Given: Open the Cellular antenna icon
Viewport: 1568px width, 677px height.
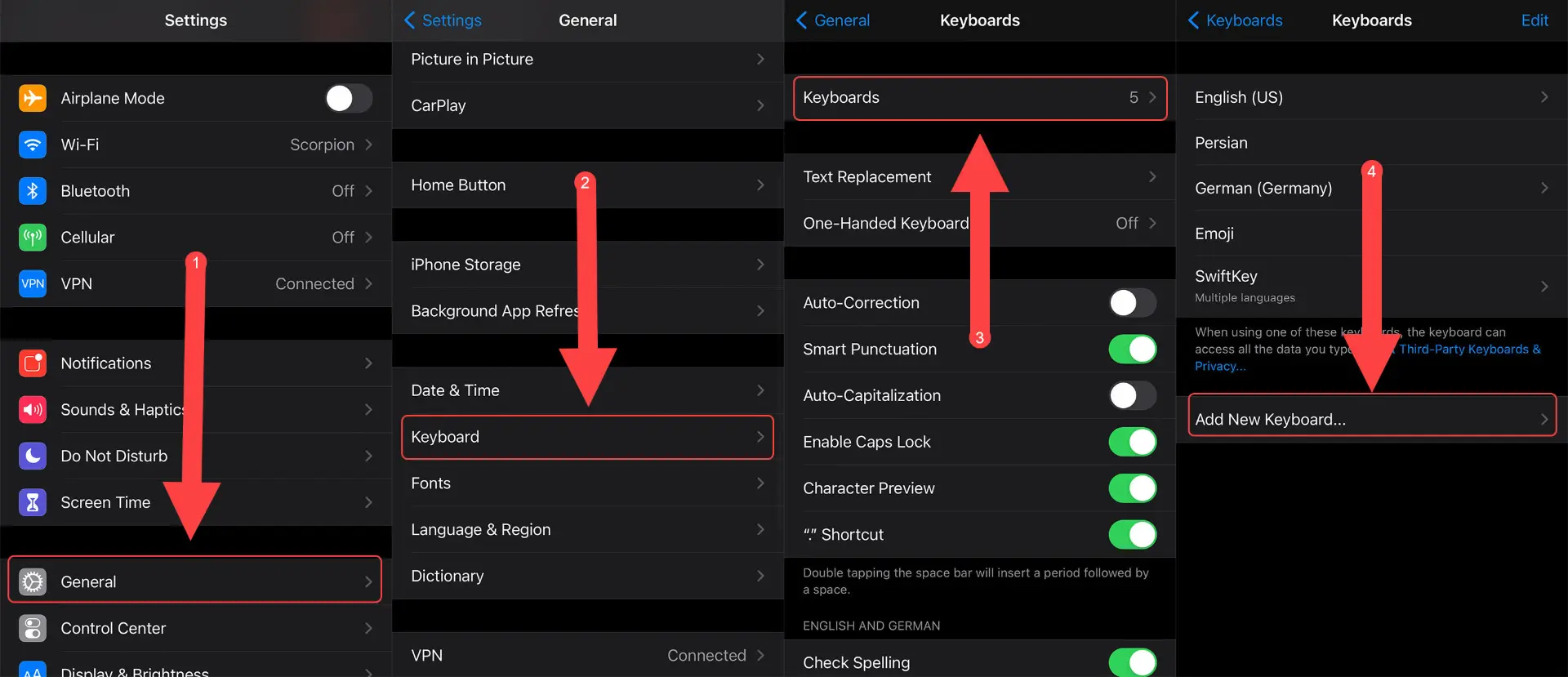Looking at the screenshot, I should point(33,238).
